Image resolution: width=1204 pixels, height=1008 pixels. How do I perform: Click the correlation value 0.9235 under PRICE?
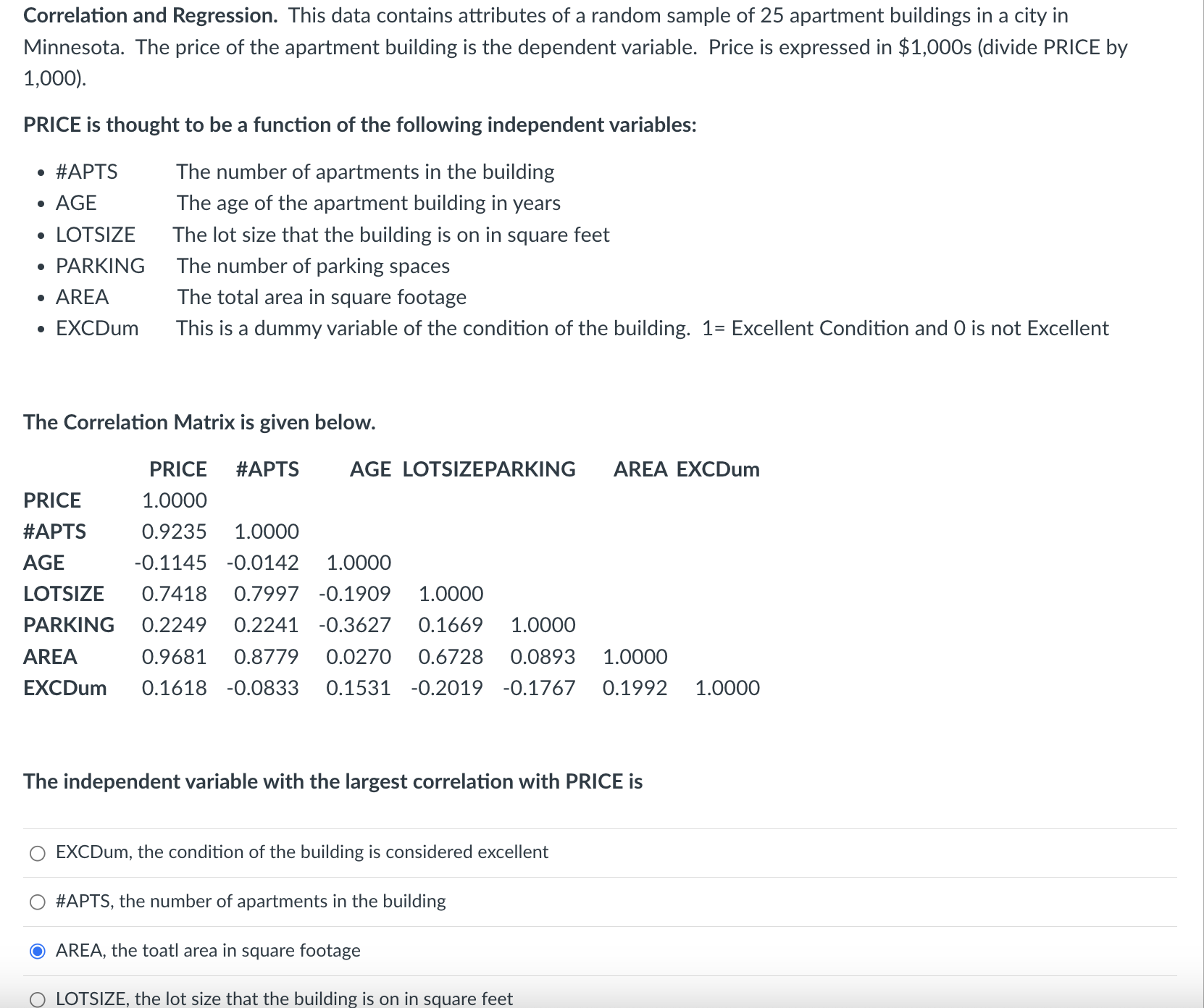click(x=175, y=532)
